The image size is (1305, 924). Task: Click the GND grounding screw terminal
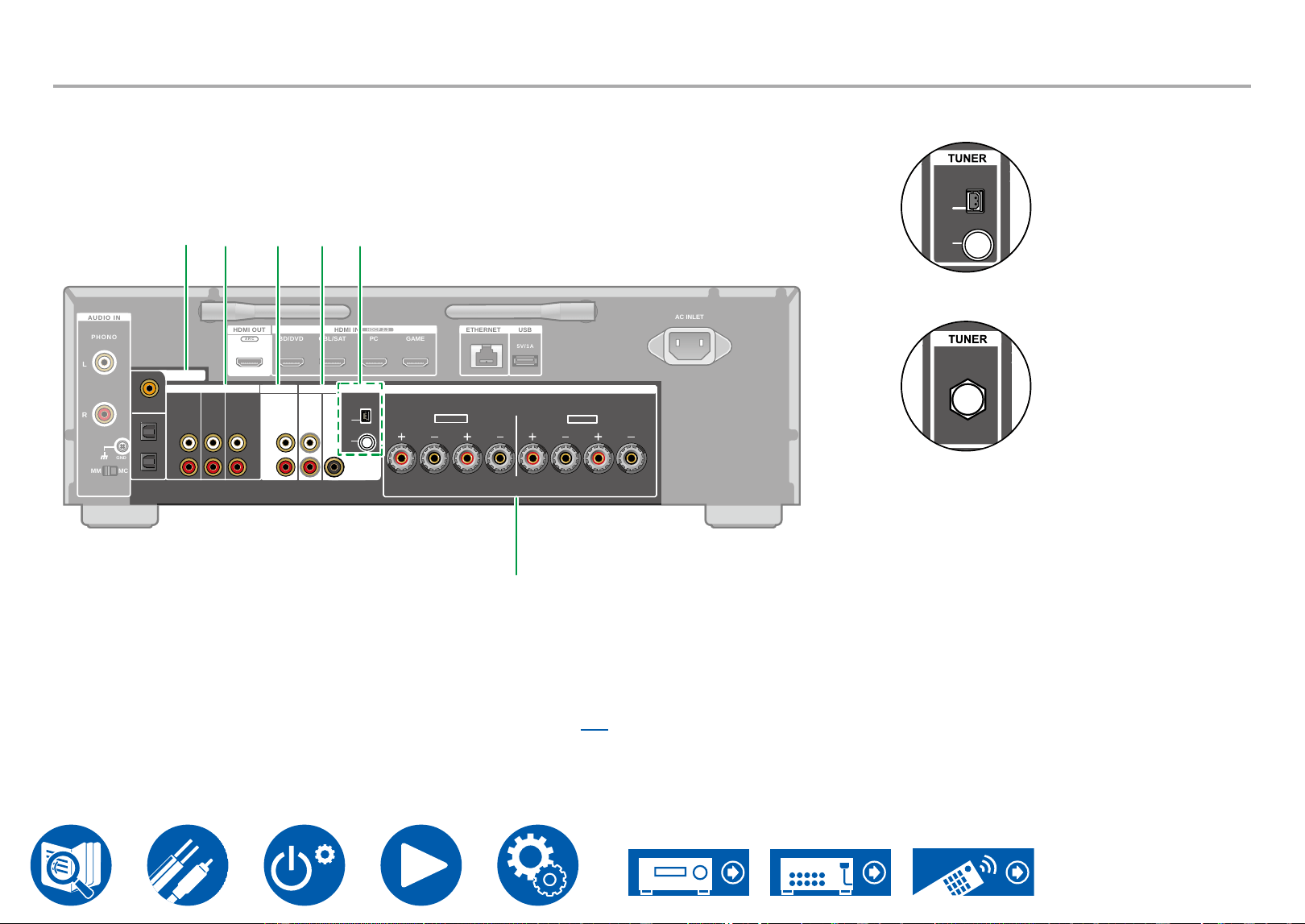(122, 445)
